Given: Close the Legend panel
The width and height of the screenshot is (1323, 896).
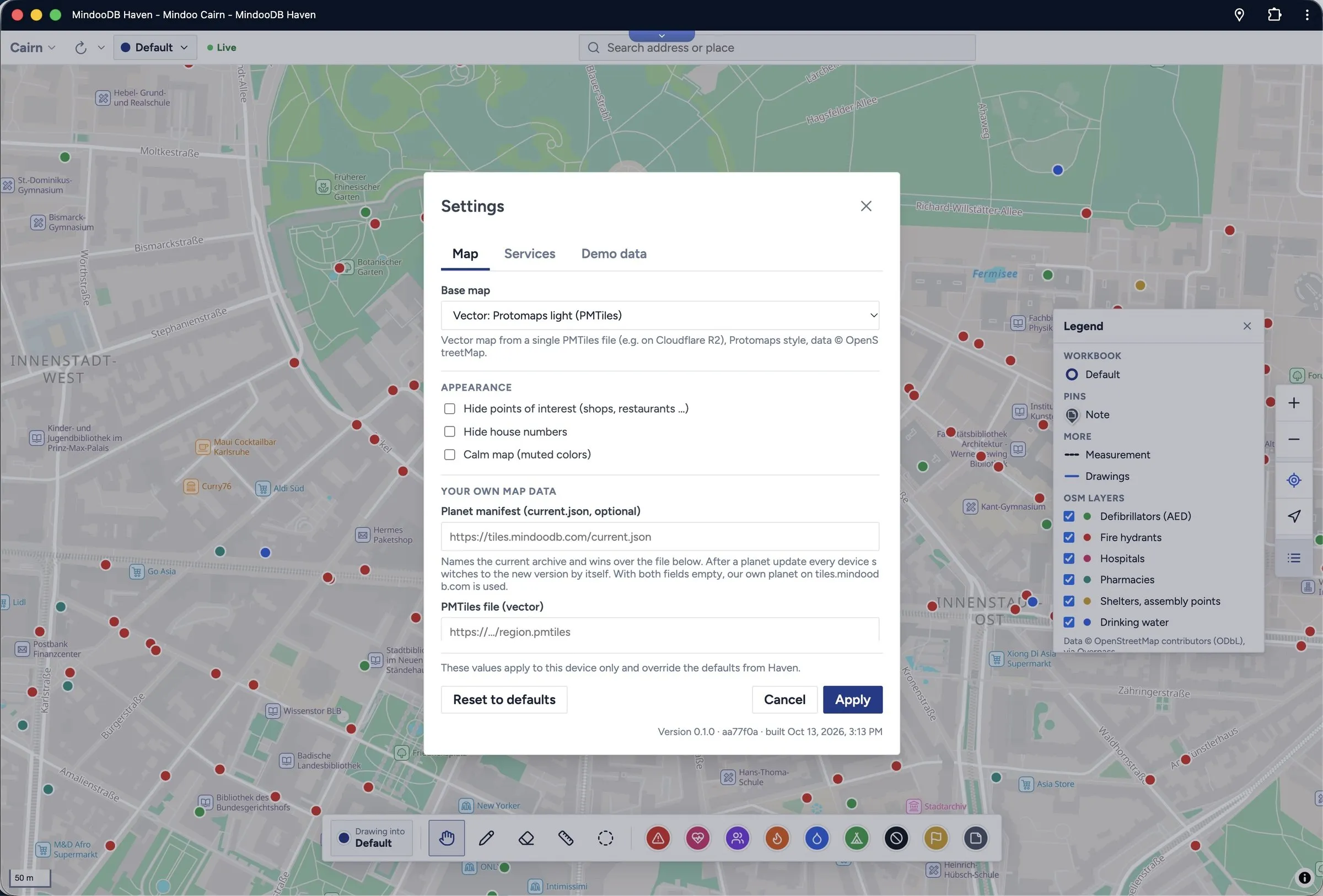Looking at the screenshot, I should tap(1247, 326).
